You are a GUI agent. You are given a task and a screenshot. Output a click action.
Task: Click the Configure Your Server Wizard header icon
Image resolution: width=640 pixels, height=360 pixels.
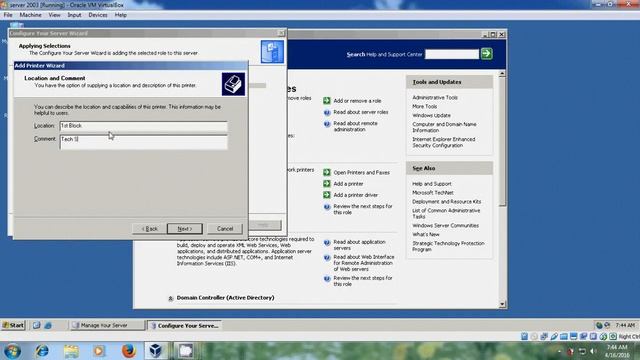[x=272, y=52]
